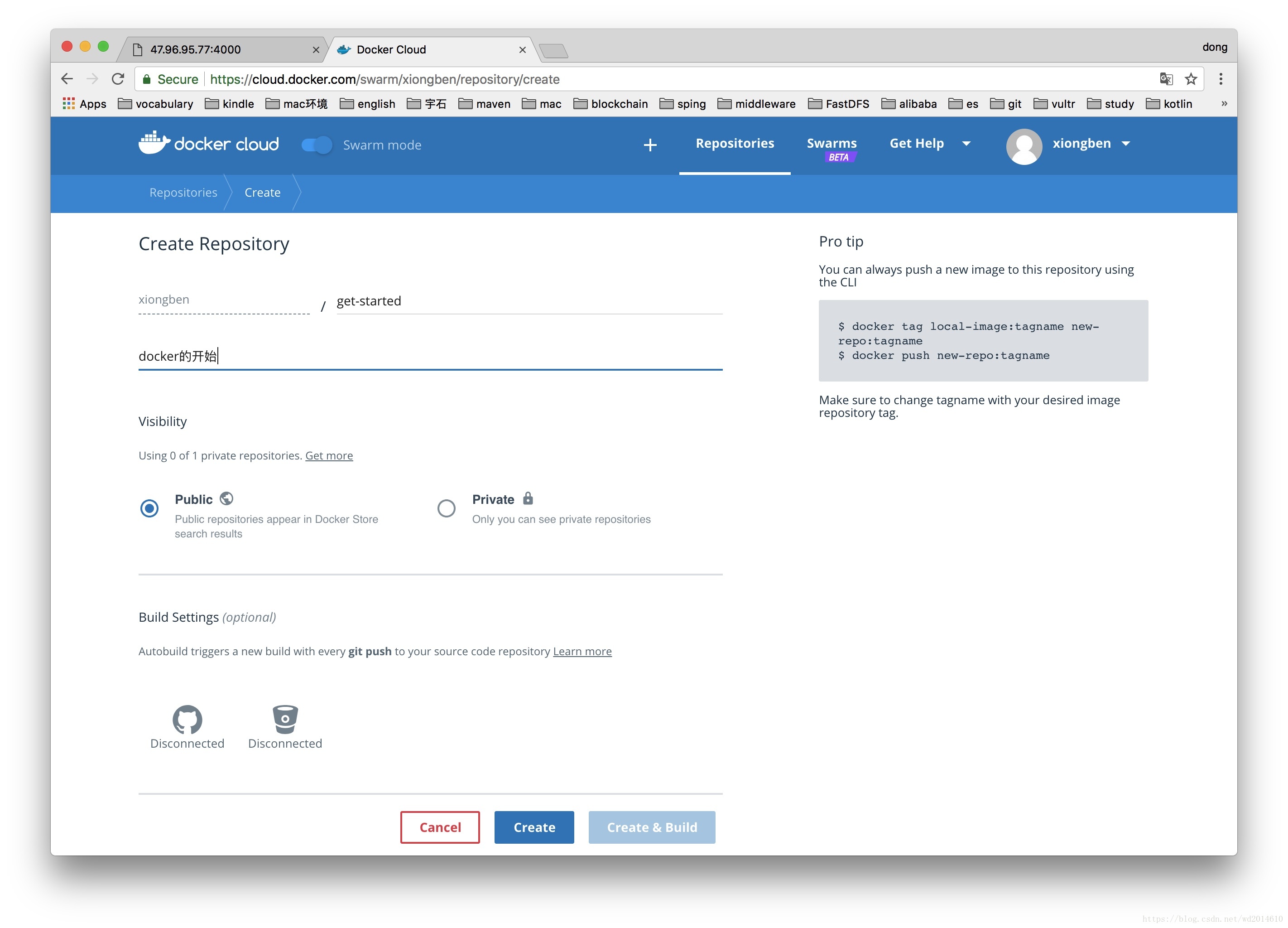
Task: Open the kotlin bookmark folder
Action: [1169, 104]
